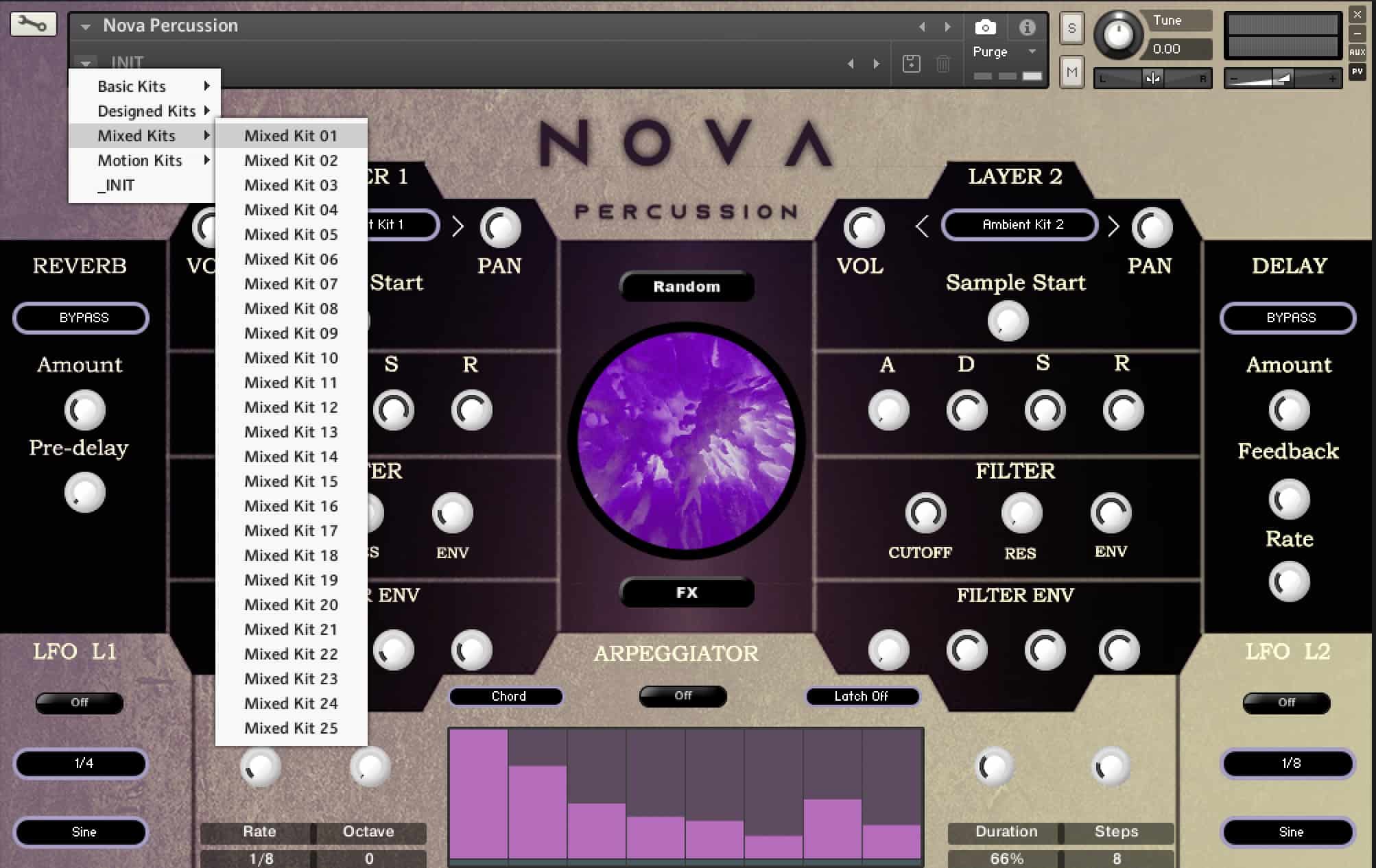1376x868 pixels.
Task: Click the Delay Feedback knob
Action: coord(1289,499)
